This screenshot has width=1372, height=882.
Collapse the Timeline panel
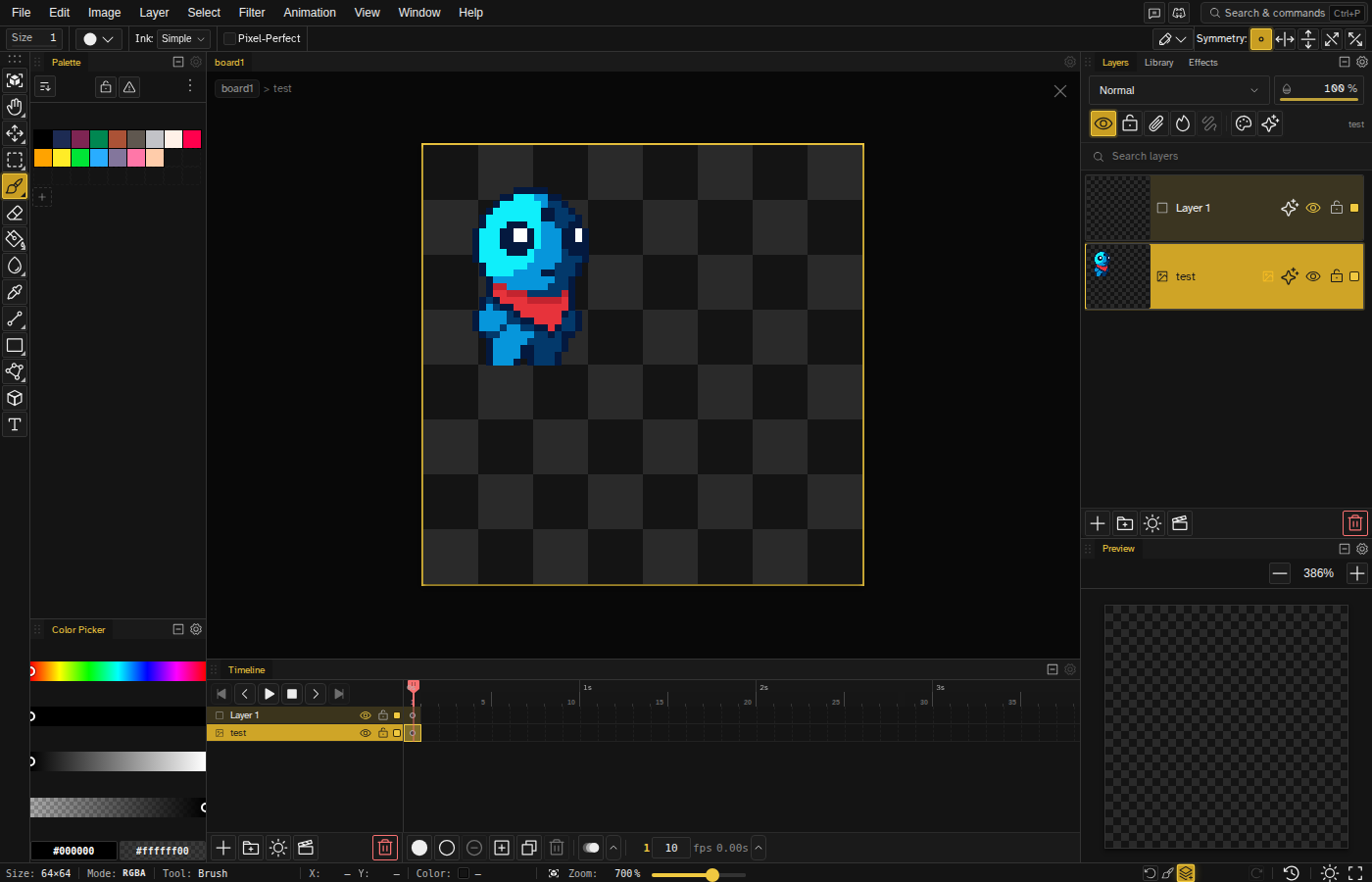pos(1053,669)
